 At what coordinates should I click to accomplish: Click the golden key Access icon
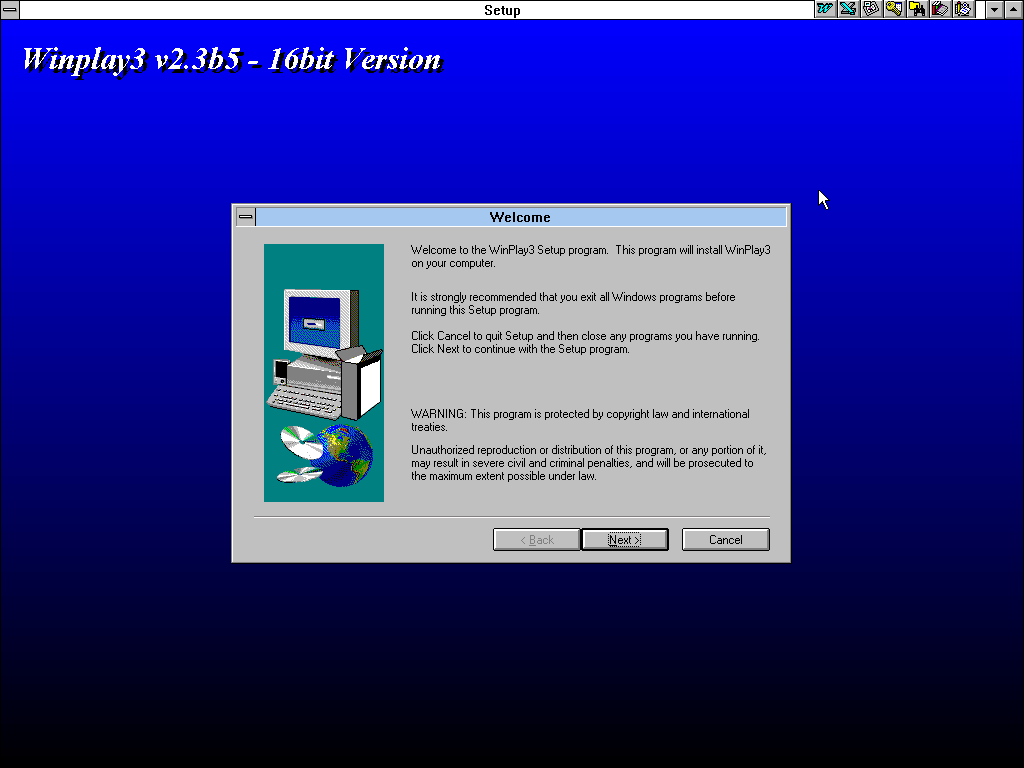tap(894, 9)
